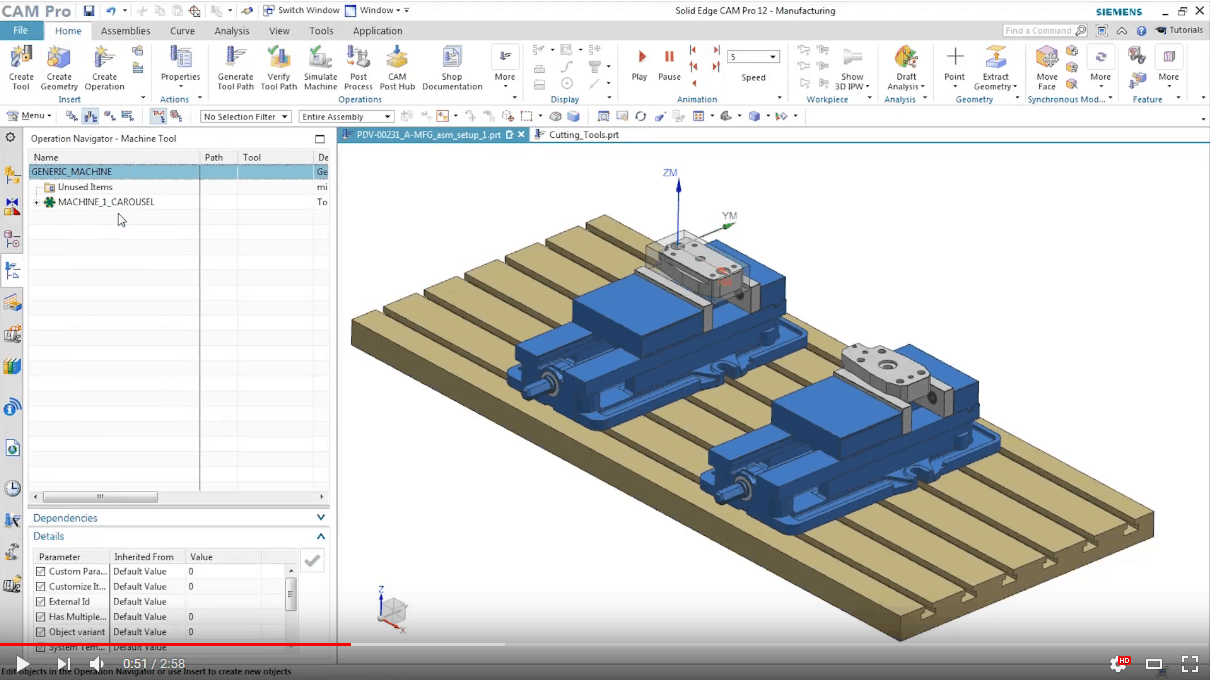This screenshot has height=680, width=1210.
Task: Open the Analysis ribbon tab
Action: [232, 31]
